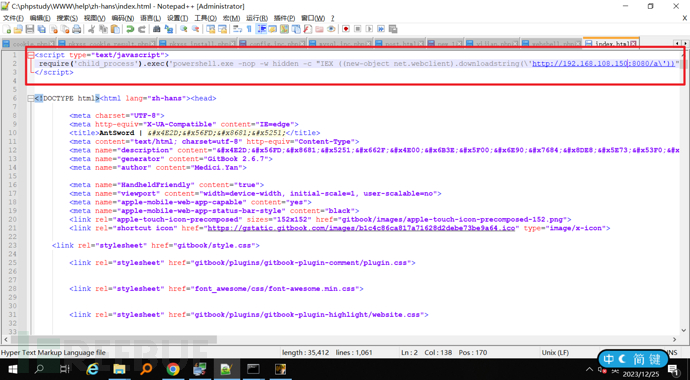
Task: Click the tab bar scroll-right arrow
Action: coord(685,43)
